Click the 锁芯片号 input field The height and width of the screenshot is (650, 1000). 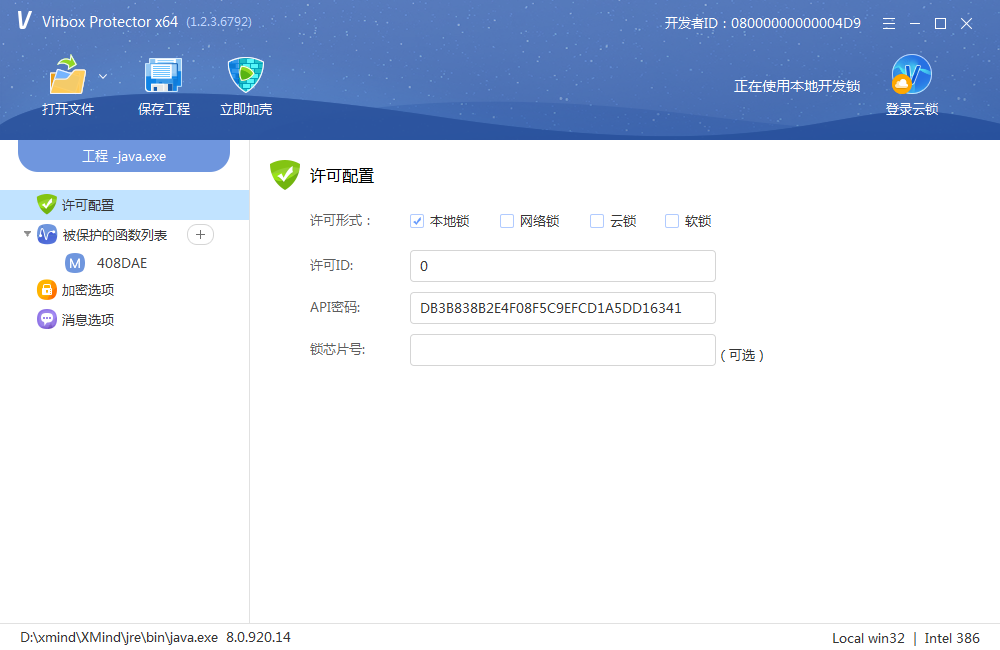(x=562, y=350)
